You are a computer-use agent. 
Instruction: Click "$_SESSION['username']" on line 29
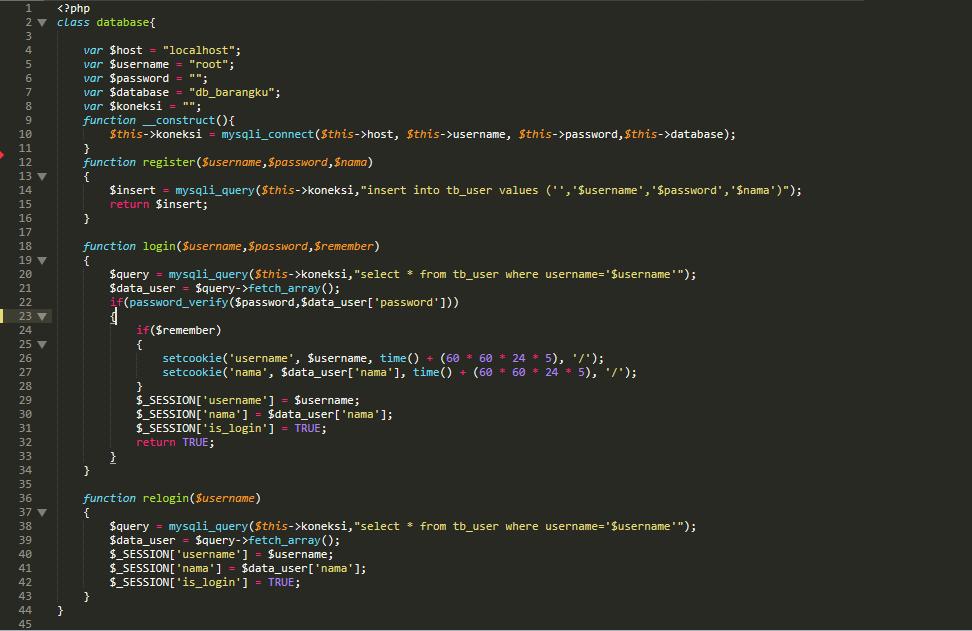click(x=205, y=400)
